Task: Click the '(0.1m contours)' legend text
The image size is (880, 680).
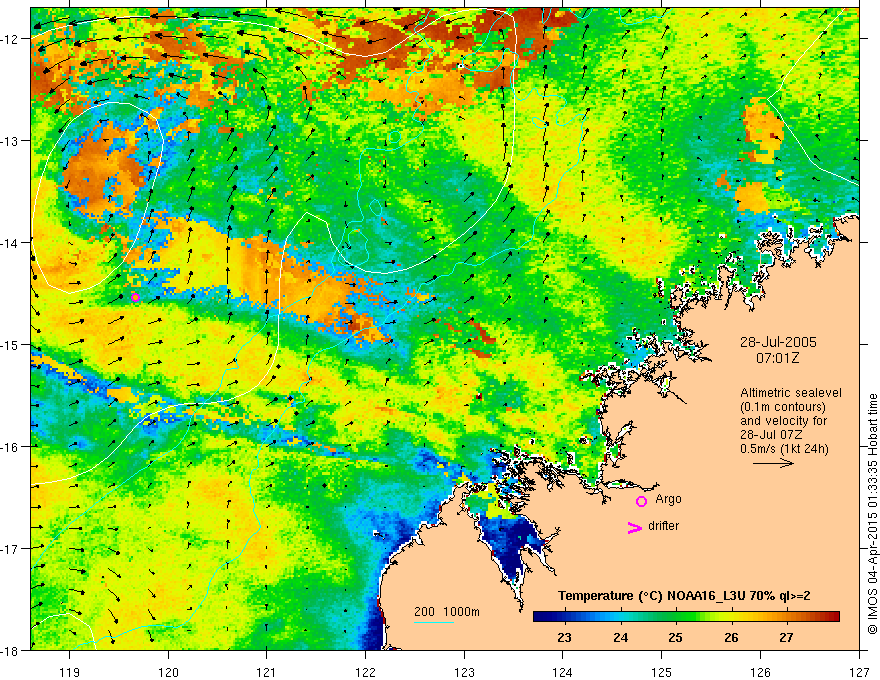Action: pyautogui.click(x=783, y=407)
